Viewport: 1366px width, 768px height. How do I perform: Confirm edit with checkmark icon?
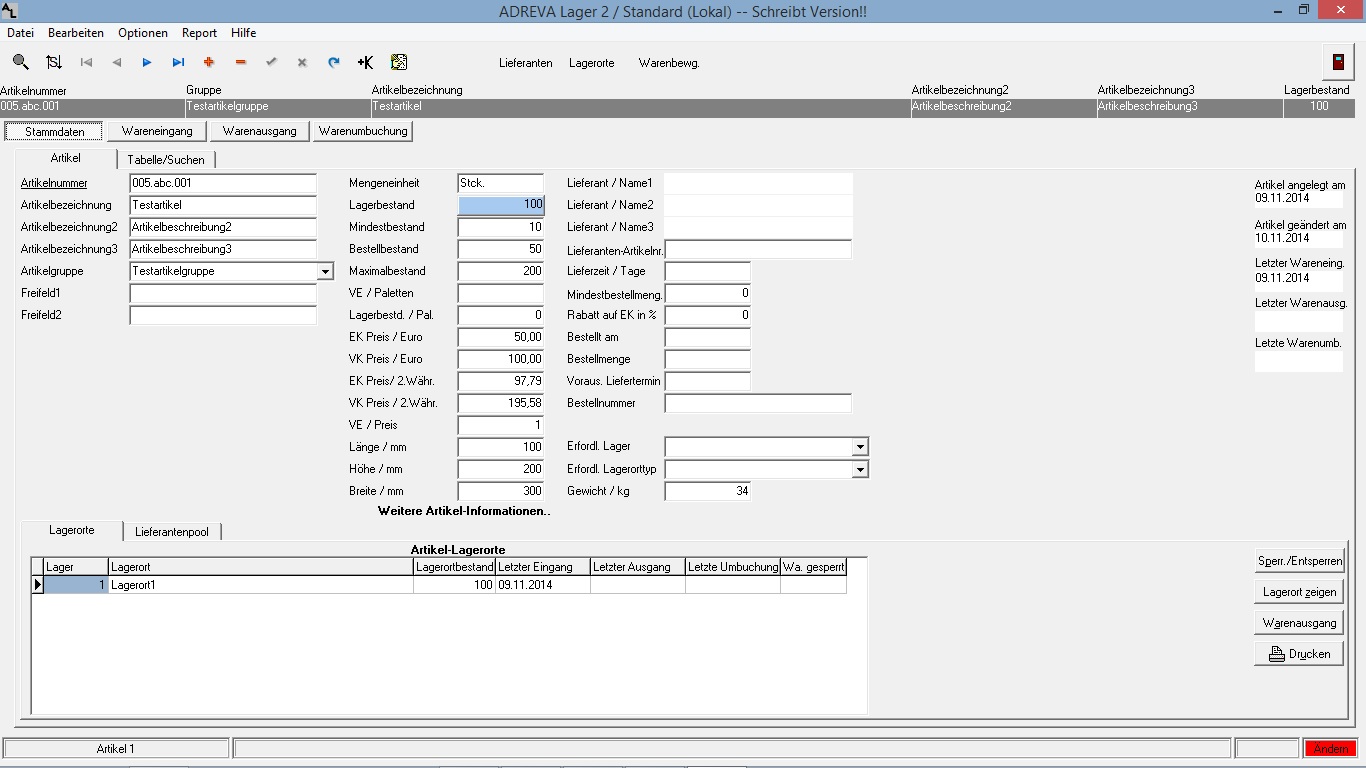271,62
